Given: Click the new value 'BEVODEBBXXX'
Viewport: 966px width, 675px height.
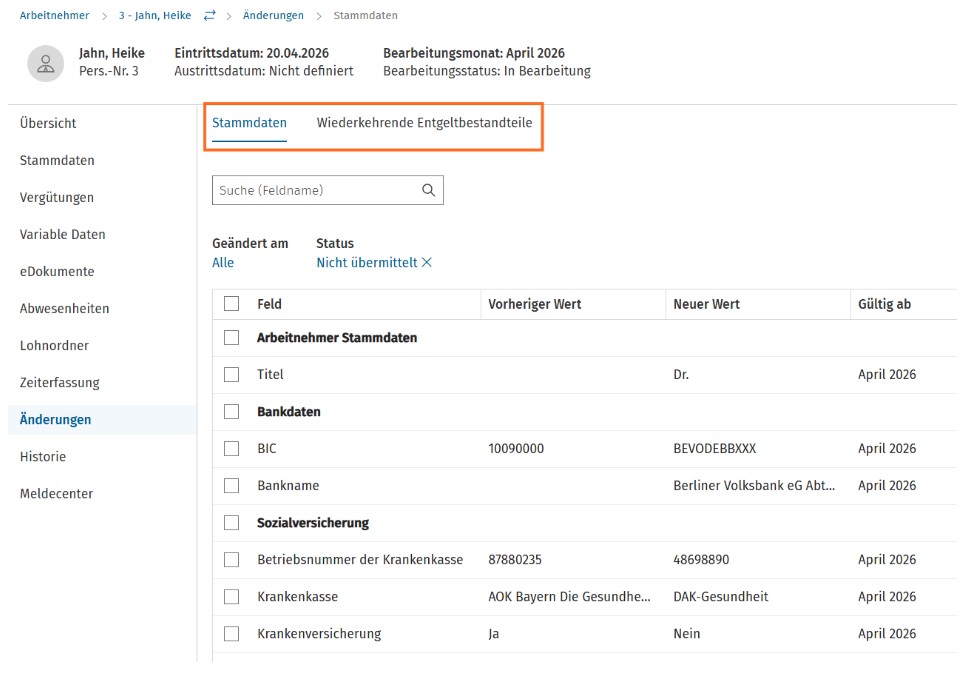Looking at the screenshot, I should (715, 448).
